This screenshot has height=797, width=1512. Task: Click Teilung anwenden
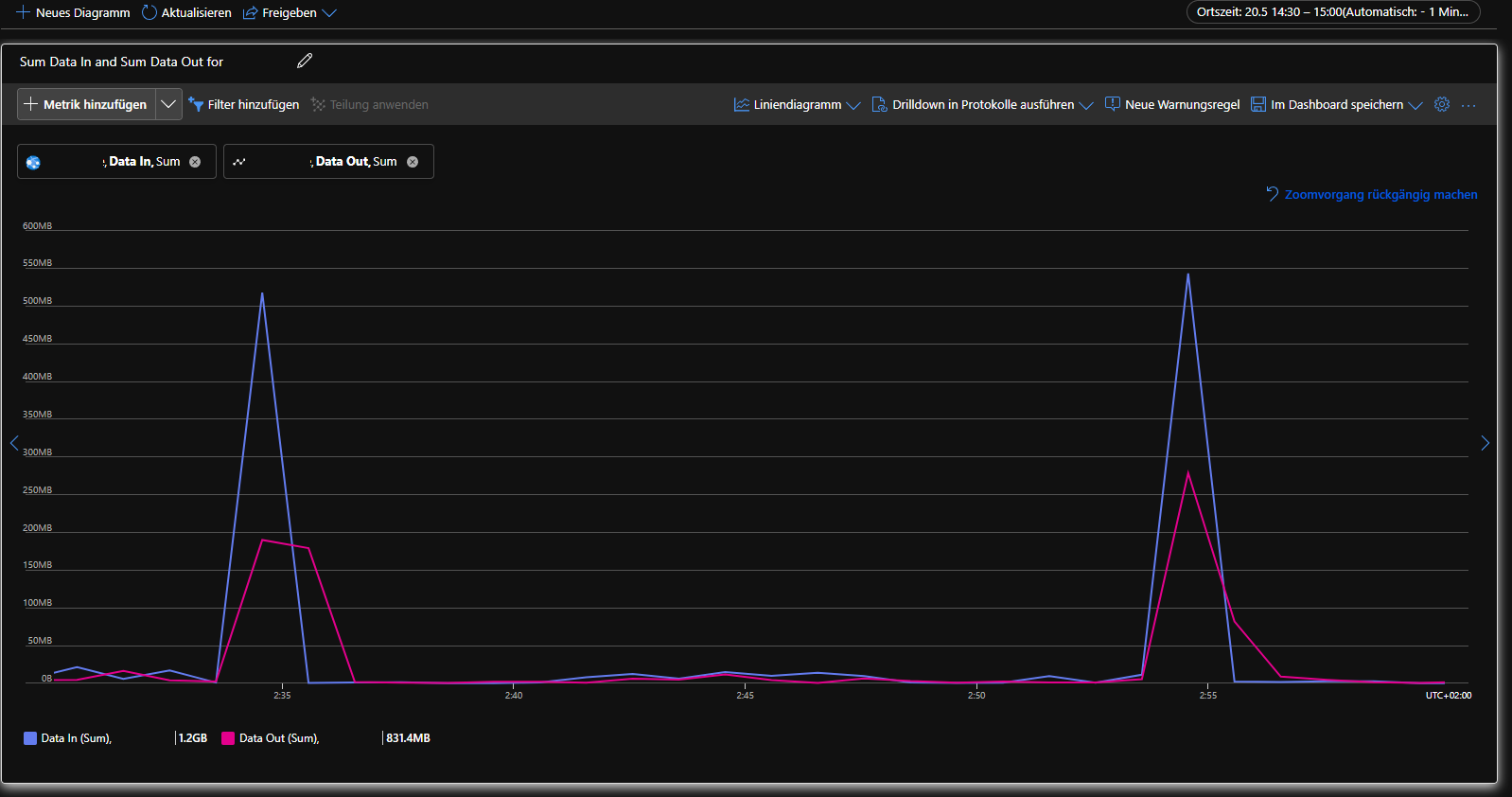click(x=370, y=104)
